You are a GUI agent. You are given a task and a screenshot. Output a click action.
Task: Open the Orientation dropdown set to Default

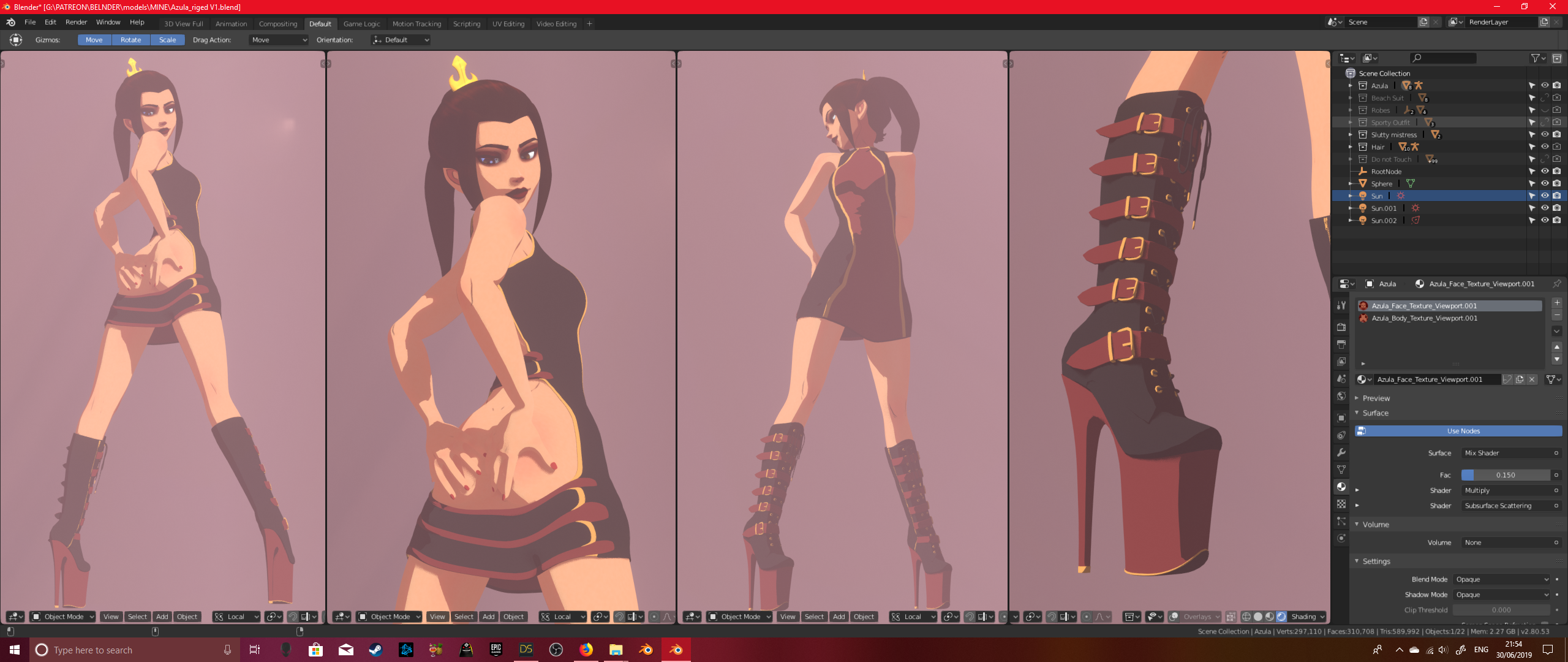[401, 40]
